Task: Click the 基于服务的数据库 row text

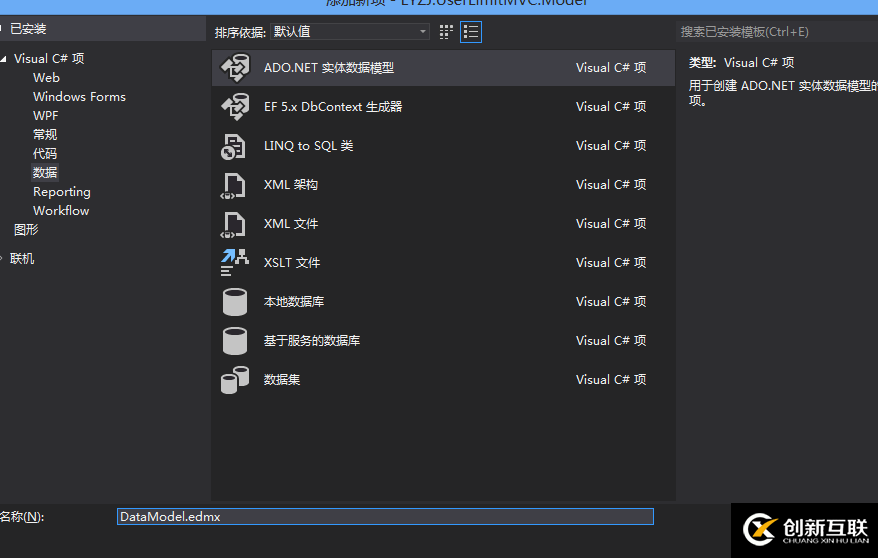Action: pyautogui.click(x=312, y=341)
